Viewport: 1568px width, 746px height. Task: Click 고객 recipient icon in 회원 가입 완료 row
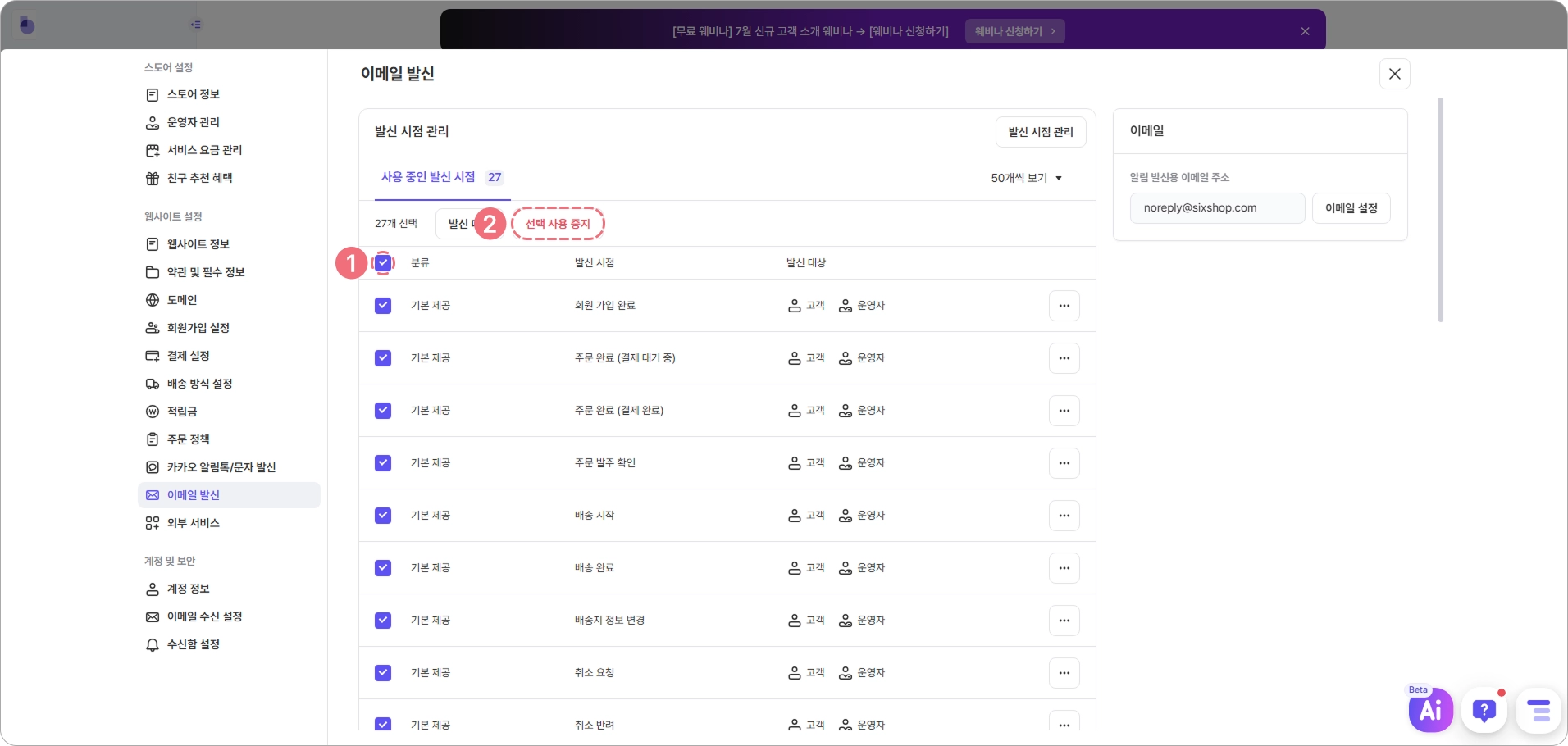(794, 306)
